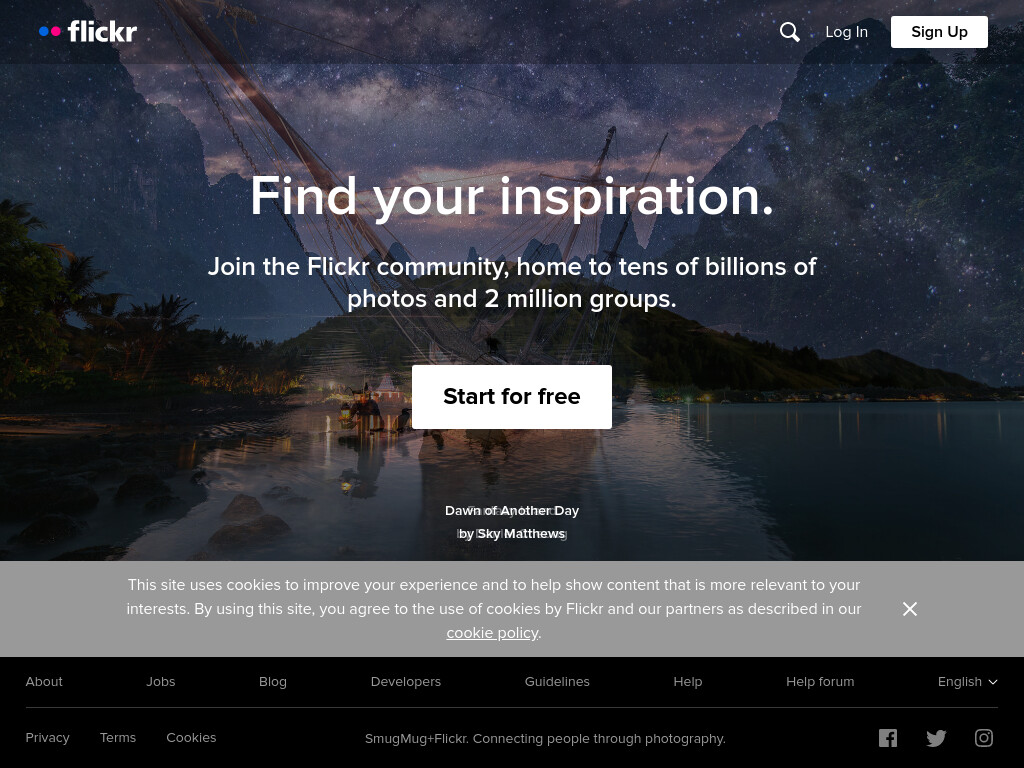The image size is (1024, 768).
Task: Open Flickr's Facebook page icon
Action: point(888,738)
